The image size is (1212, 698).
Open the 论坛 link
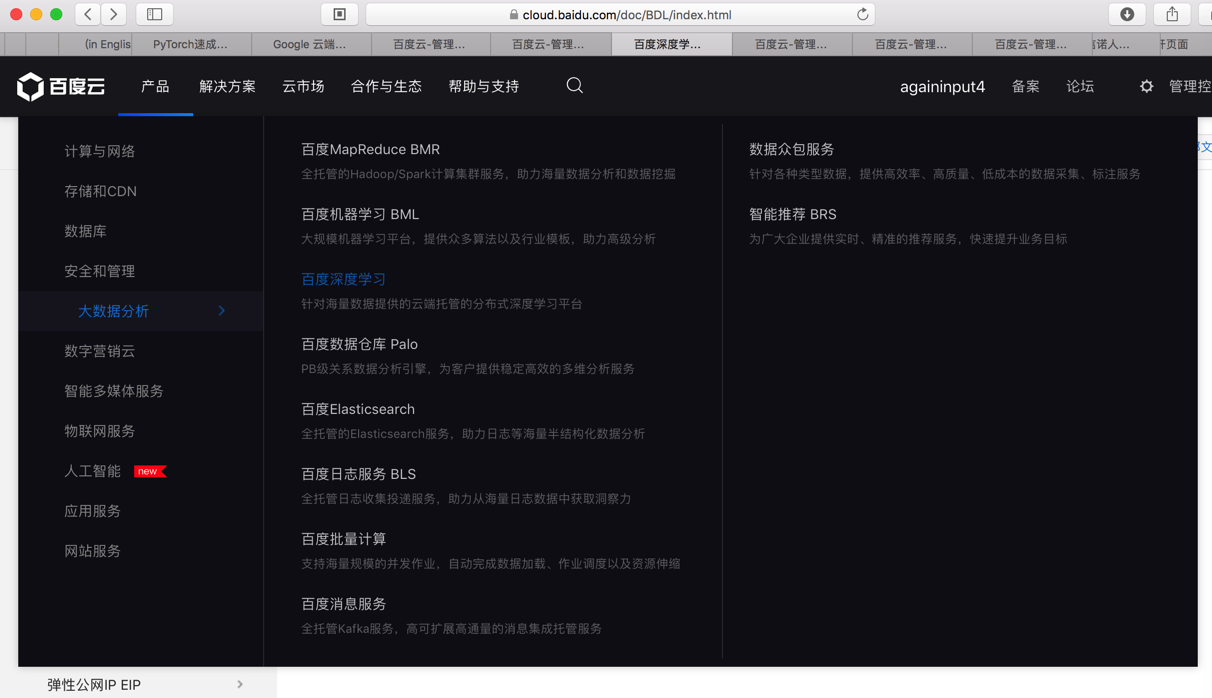pyautogui.click(x=1080, y=87)
